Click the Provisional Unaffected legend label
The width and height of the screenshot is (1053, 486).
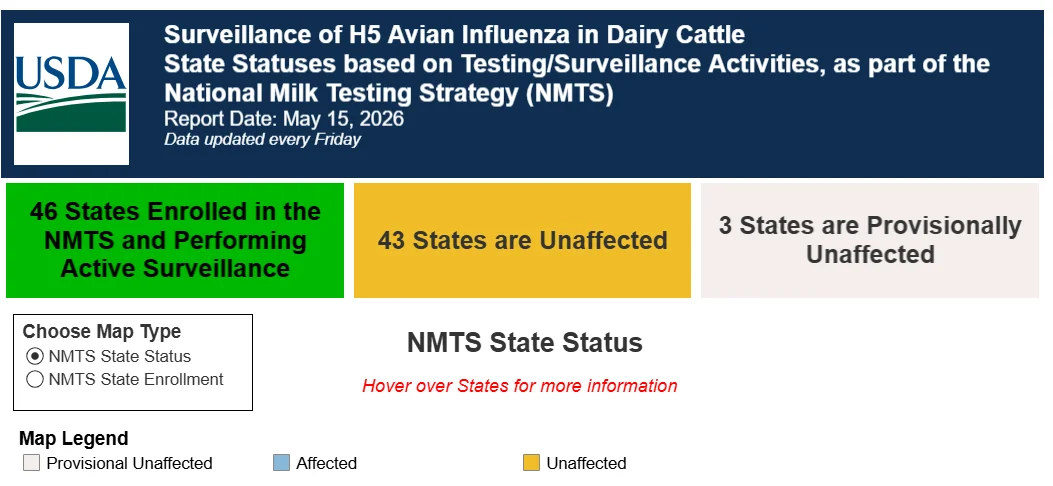coord(130,463)
